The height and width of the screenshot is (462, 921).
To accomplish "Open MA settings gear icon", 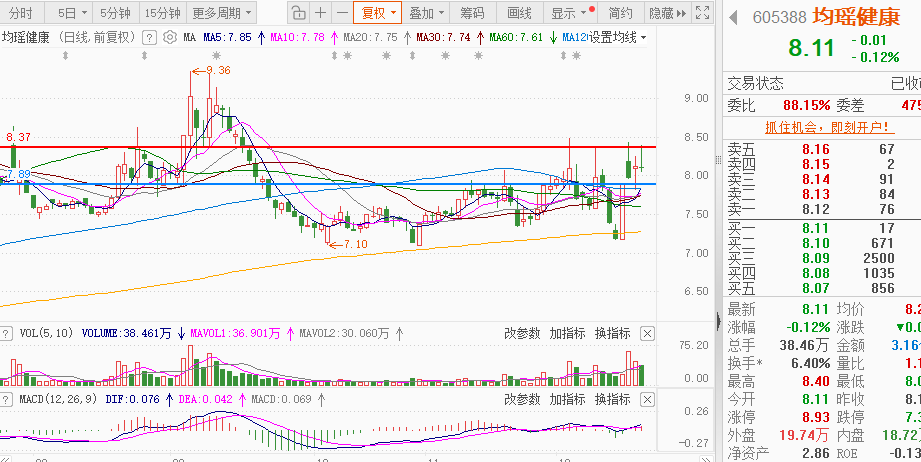I will click(170, 38).
